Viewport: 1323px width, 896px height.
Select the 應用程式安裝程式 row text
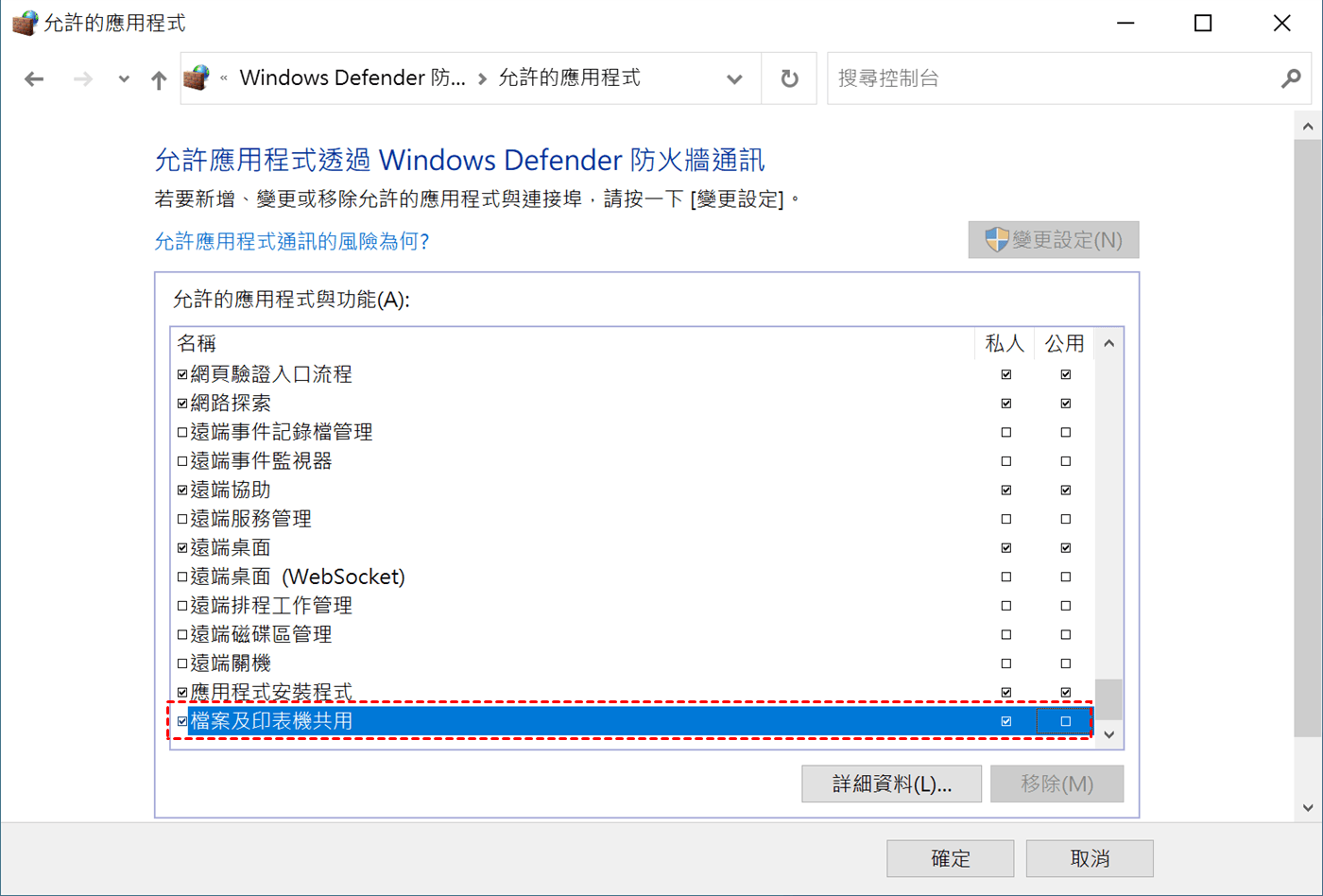pos(271,692)
